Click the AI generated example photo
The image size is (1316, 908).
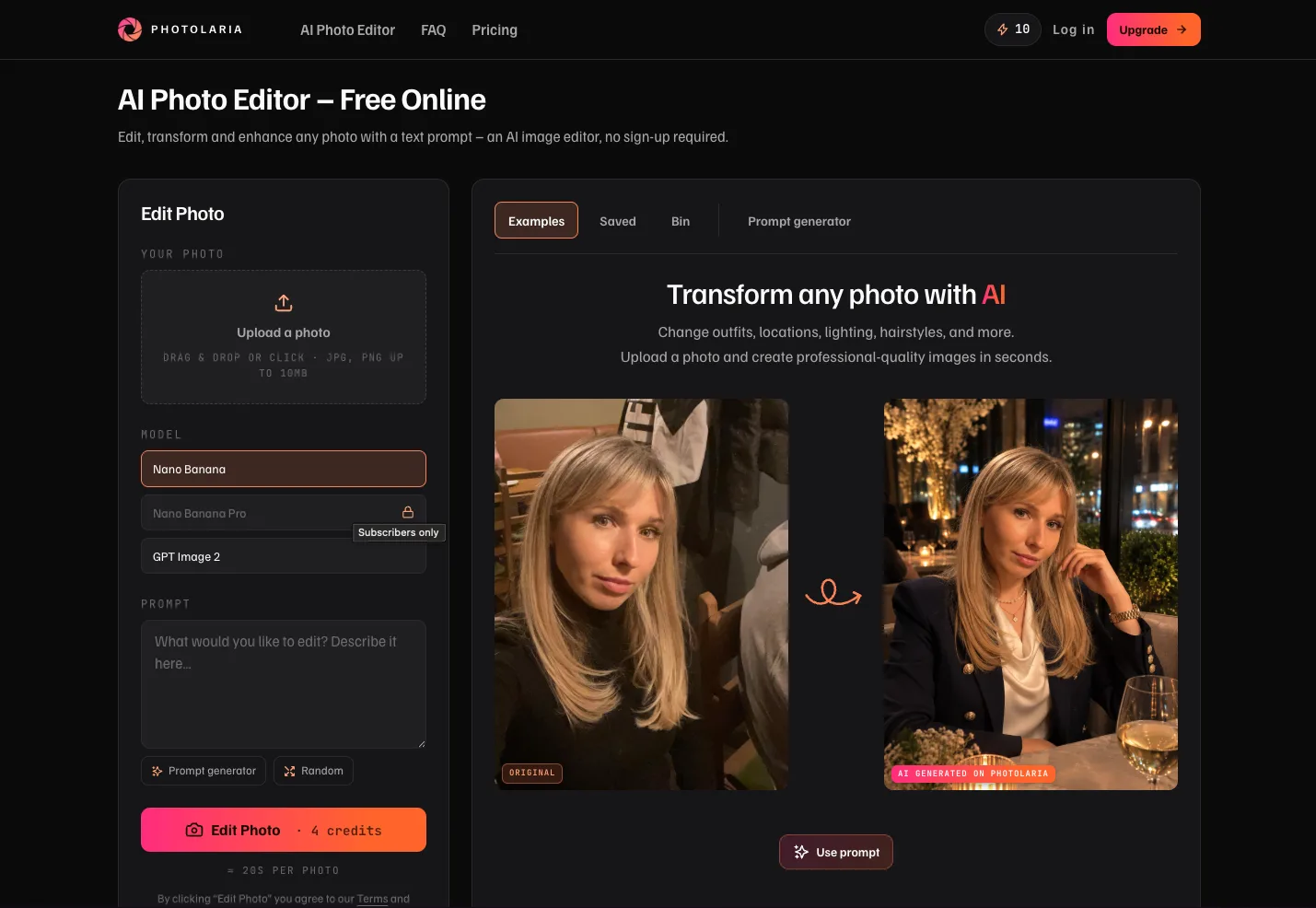point(1031,594)
